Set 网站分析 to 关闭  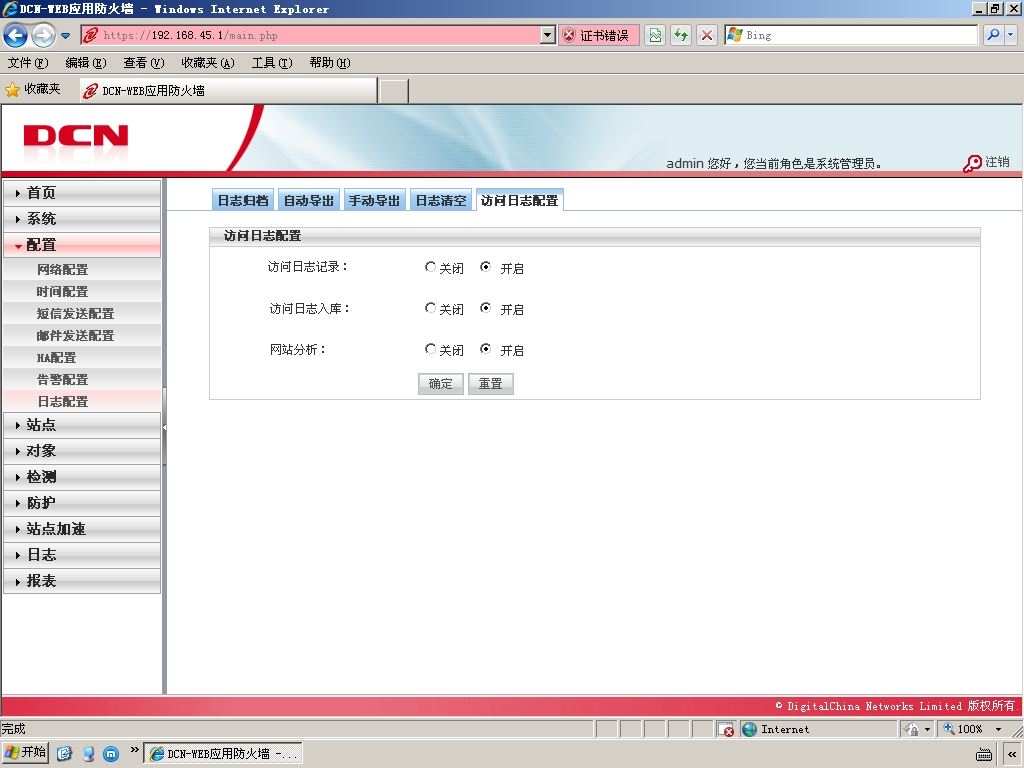[x=430, y=349]
